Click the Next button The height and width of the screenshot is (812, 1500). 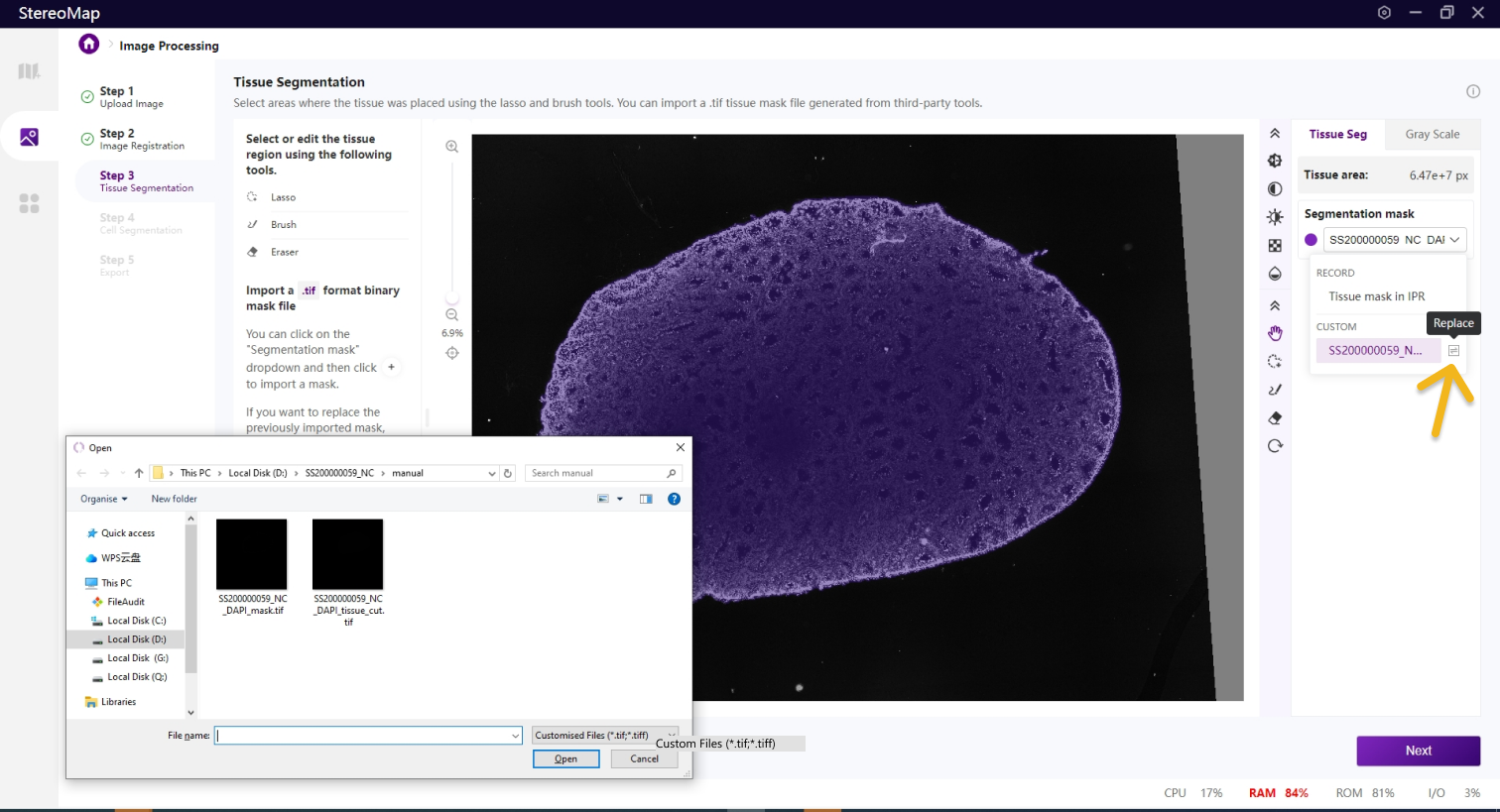(x=1418, y=751)
